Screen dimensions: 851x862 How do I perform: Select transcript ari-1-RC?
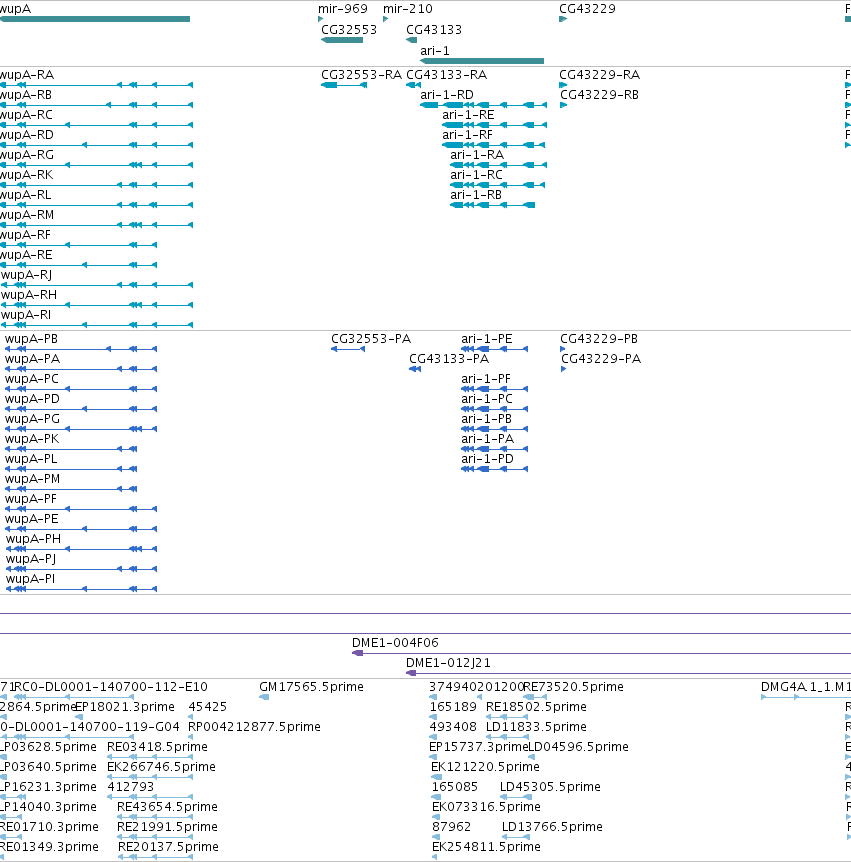click(498, 185)
